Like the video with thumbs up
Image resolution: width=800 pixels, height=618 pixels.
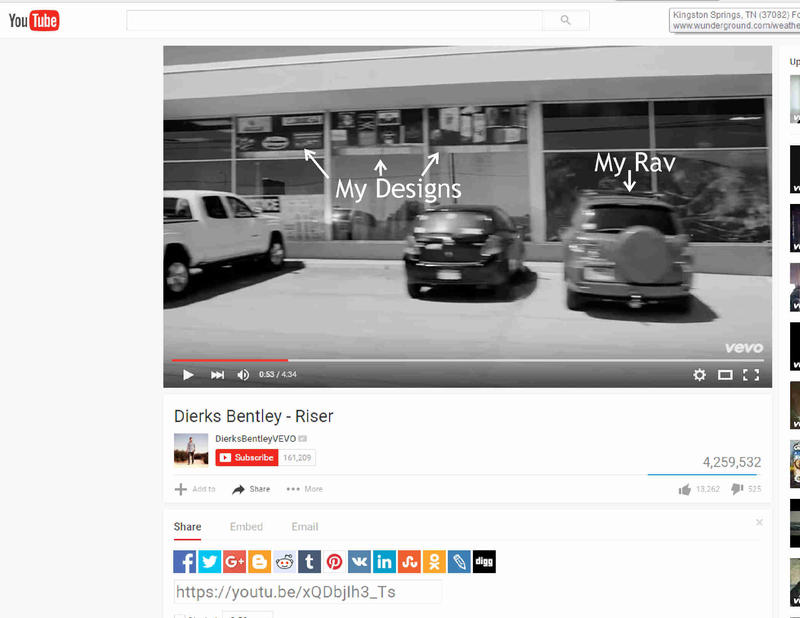coord(698,489)
